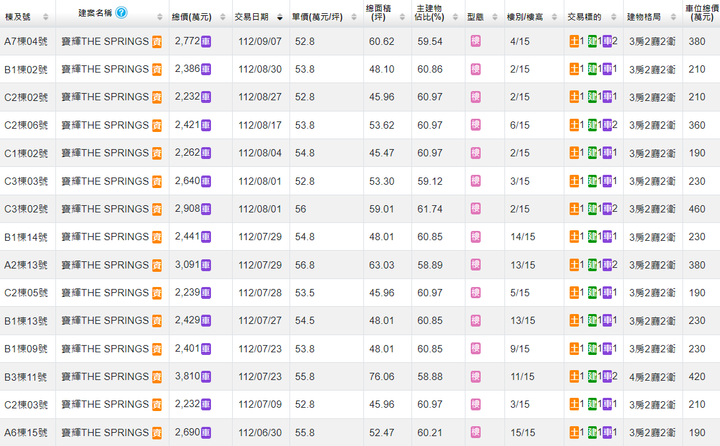Click purple 車 icon beside 2,690 price

[206, 433]
